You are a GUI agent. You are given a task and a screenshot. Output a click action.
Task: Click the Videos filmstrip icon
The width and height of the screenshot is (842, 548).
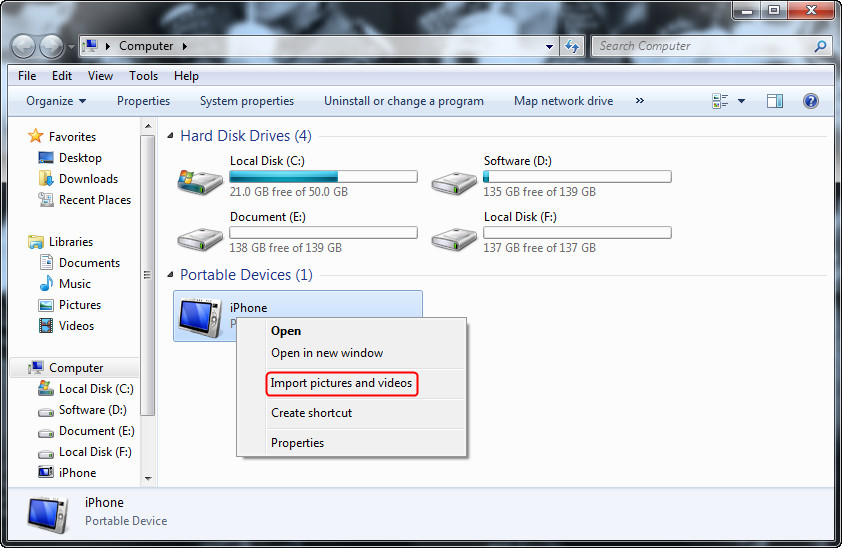click(46, 326)
